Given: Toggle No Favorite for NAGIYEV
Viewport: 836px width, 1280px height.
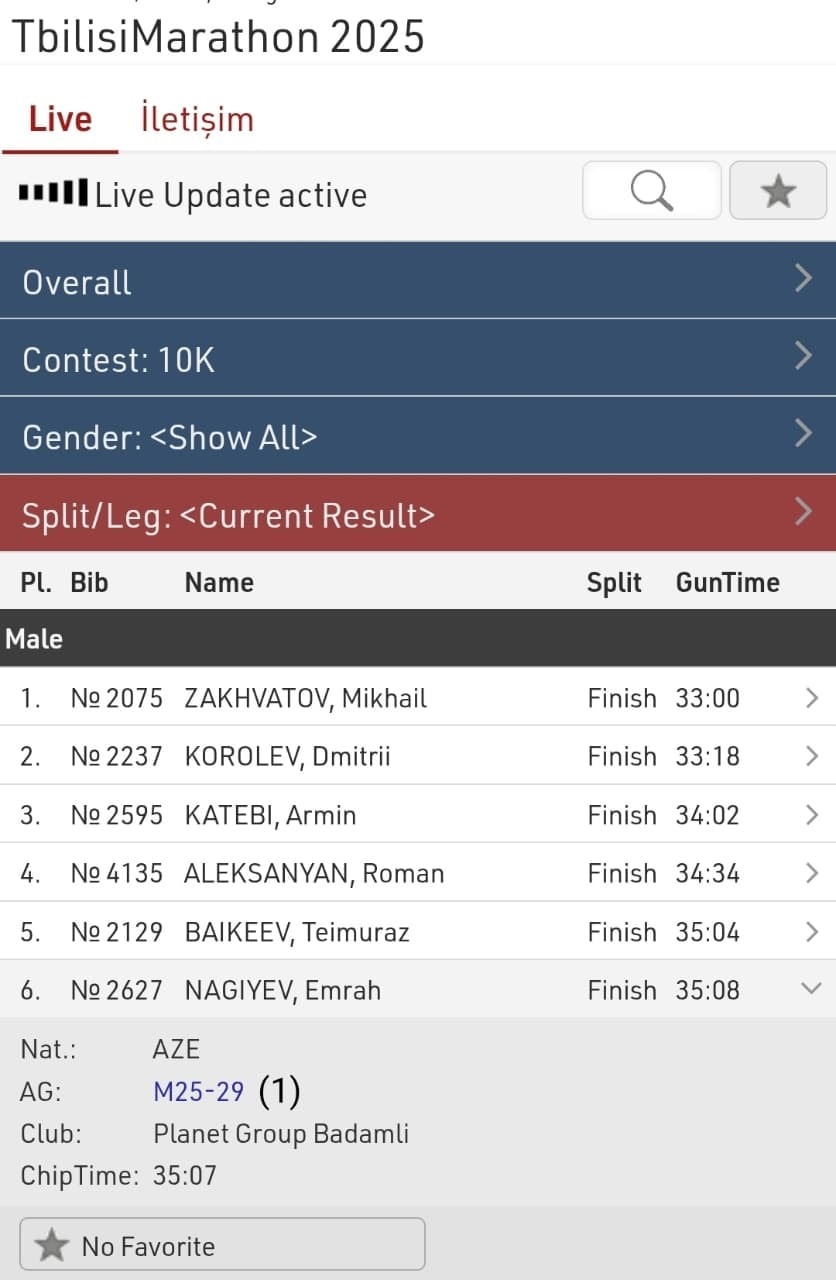Looking at the screenshot, I should tap(223, 1245).
